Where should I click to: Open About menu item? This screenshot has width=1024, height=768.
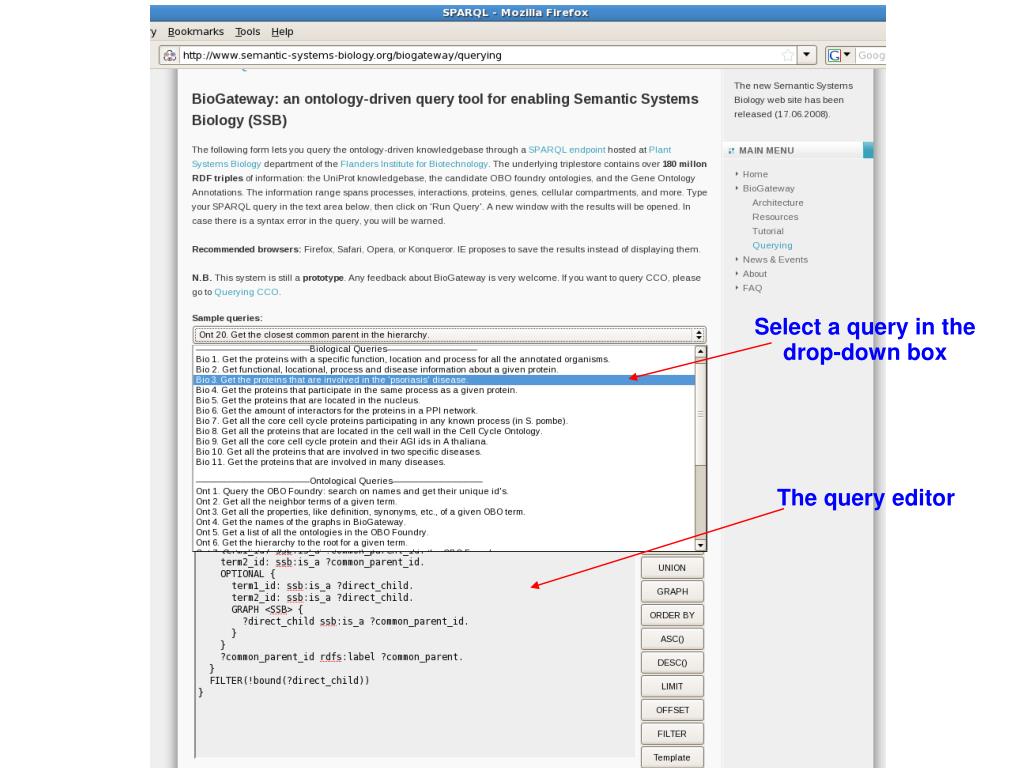(754, 274)
